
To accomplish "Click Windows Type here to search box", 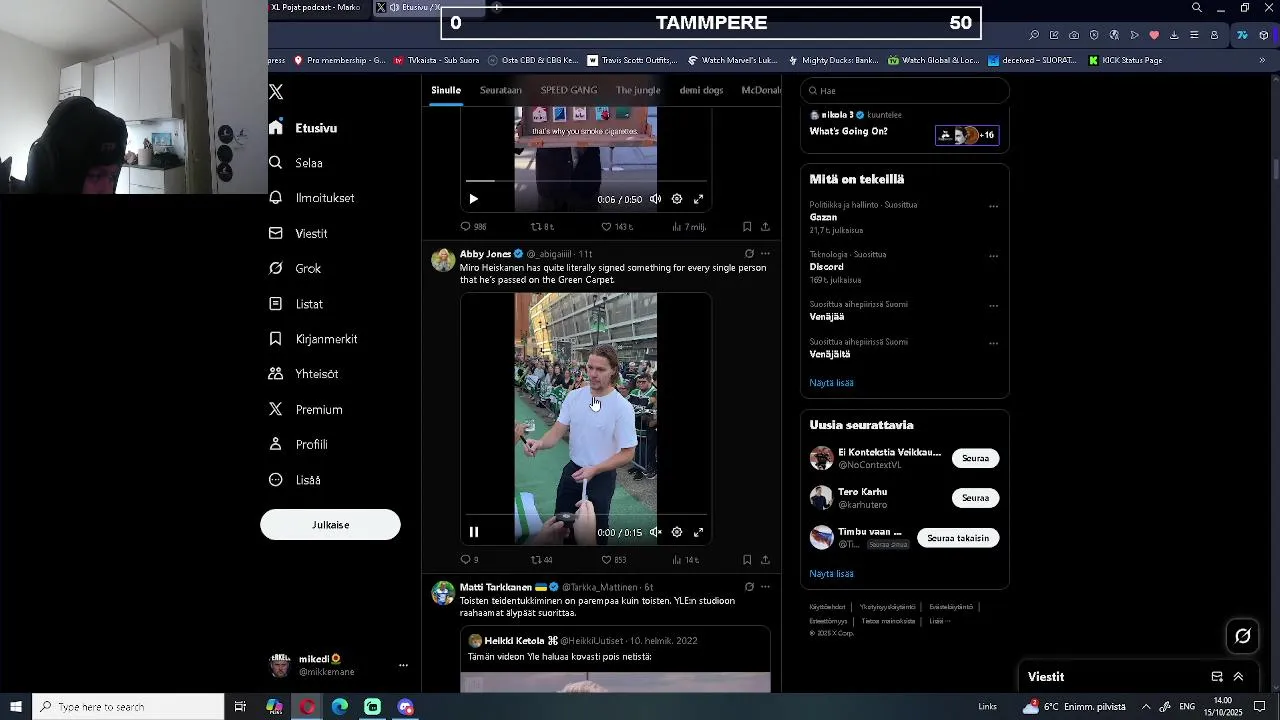I will tap(128, 707).
